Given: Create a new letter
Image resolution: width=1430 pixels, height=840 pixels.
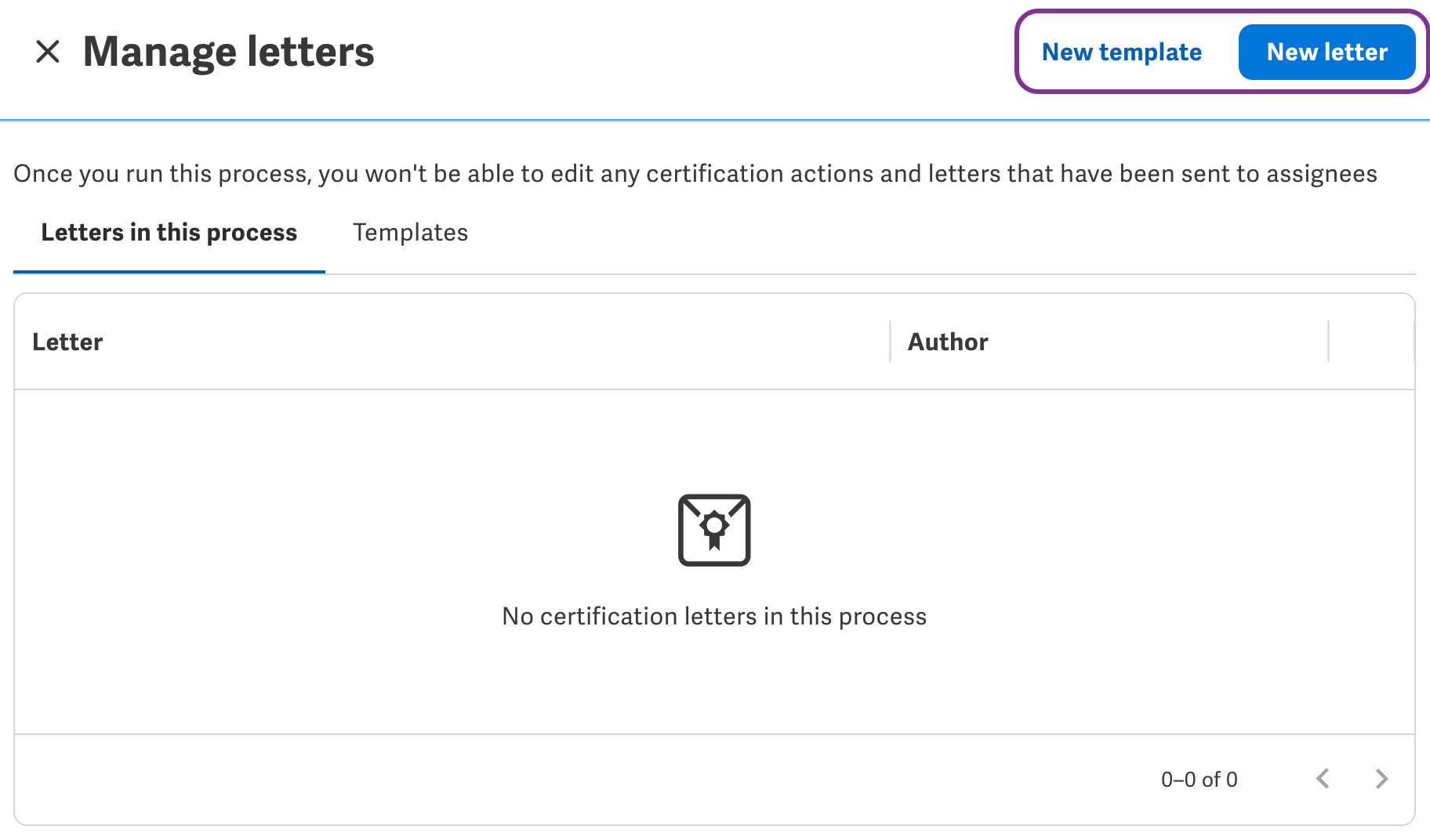Looking at the screenshot, I should click(1327, 52).
